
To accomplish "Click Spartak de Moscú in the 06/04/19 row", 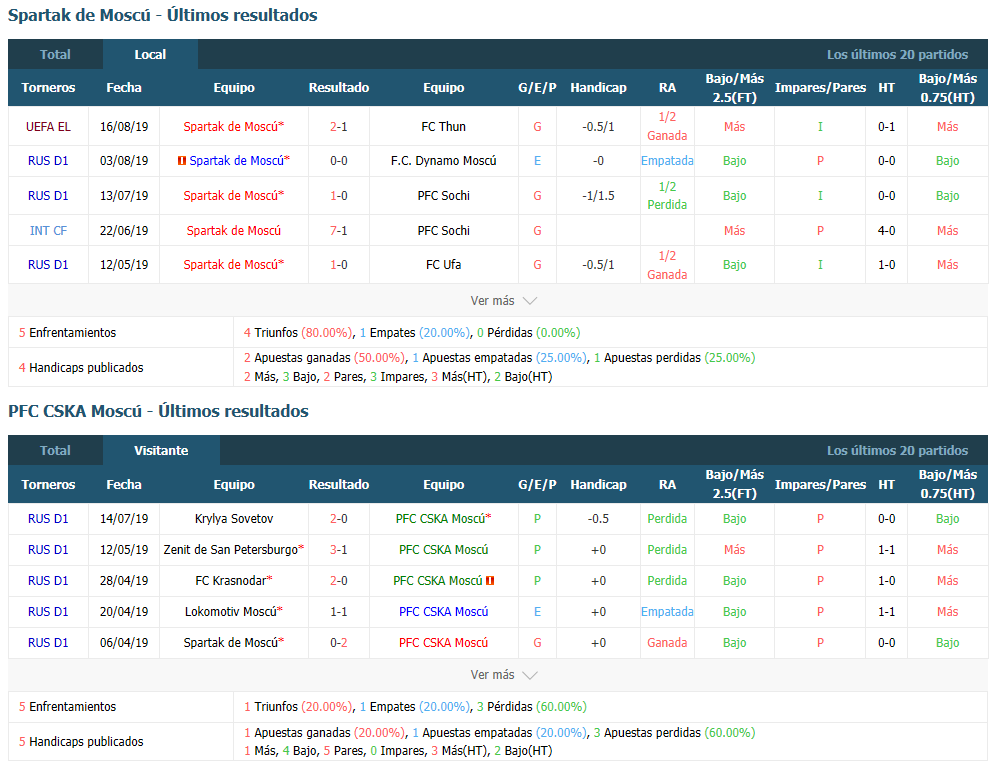I will coord(231,643).
